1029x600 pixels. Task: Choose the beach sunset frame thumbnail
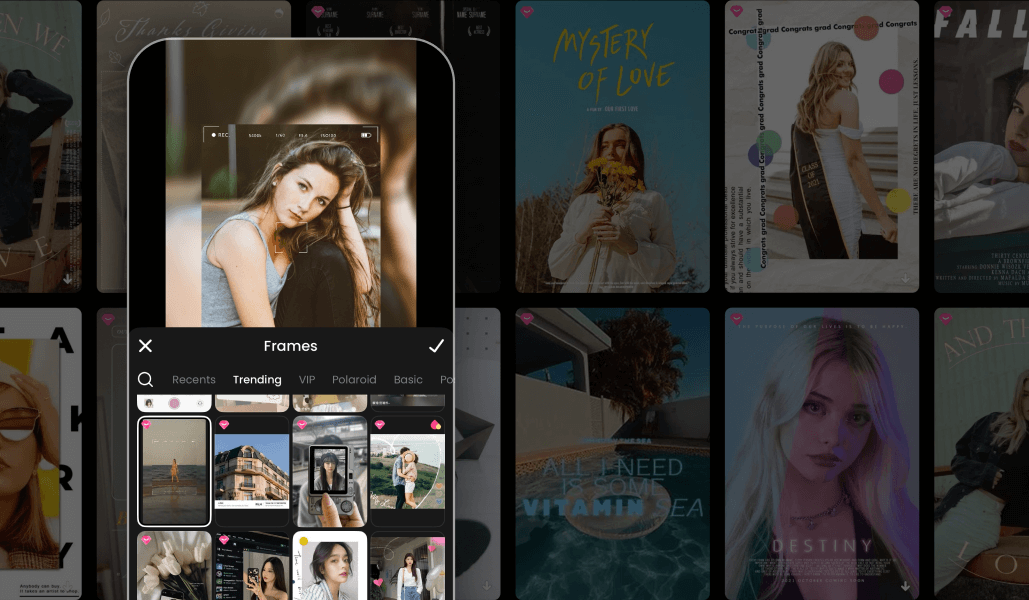(x=174, y=472)
